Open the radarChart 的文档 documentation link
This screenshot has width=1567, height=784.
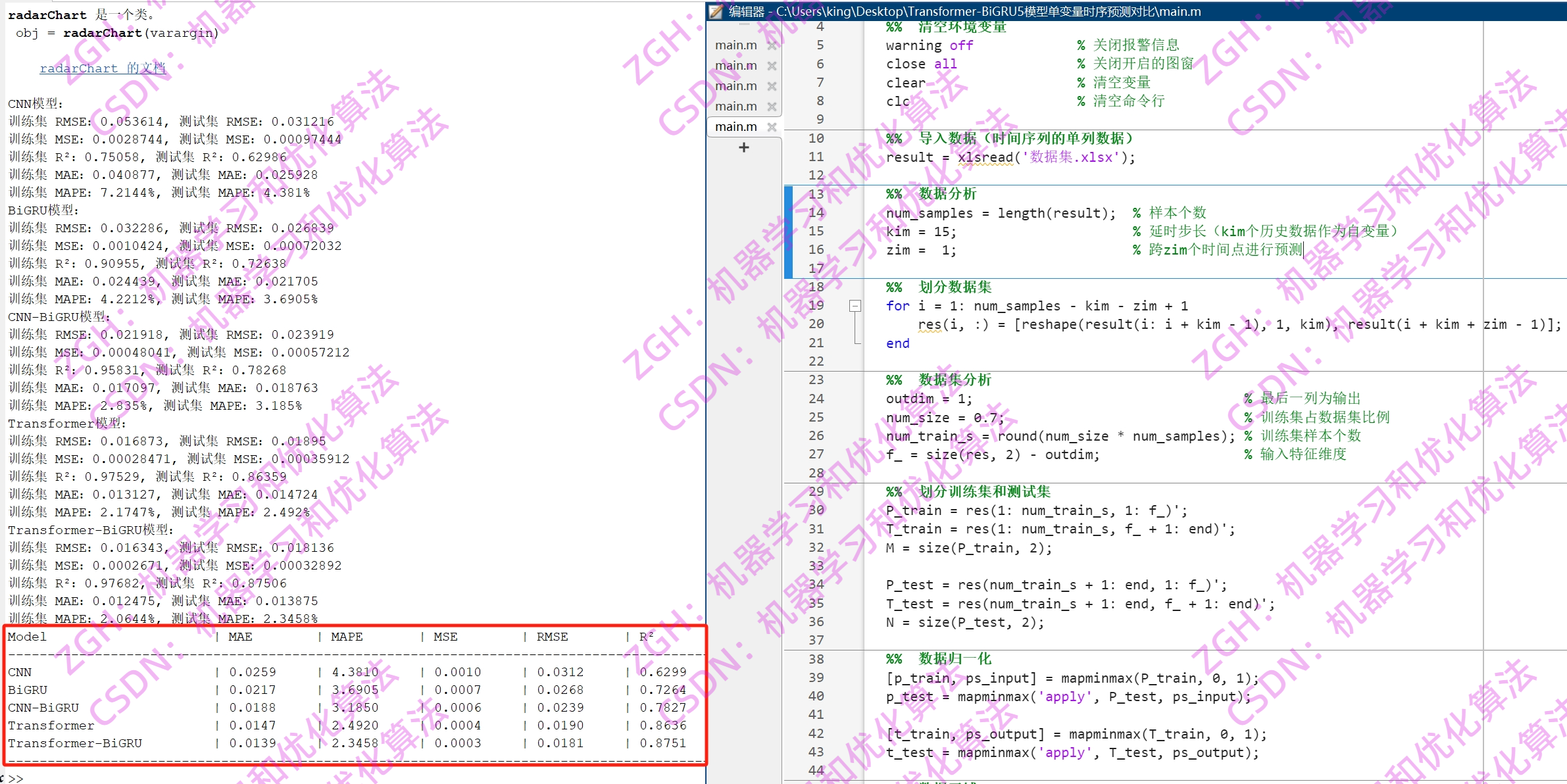[x=102, y=68]
